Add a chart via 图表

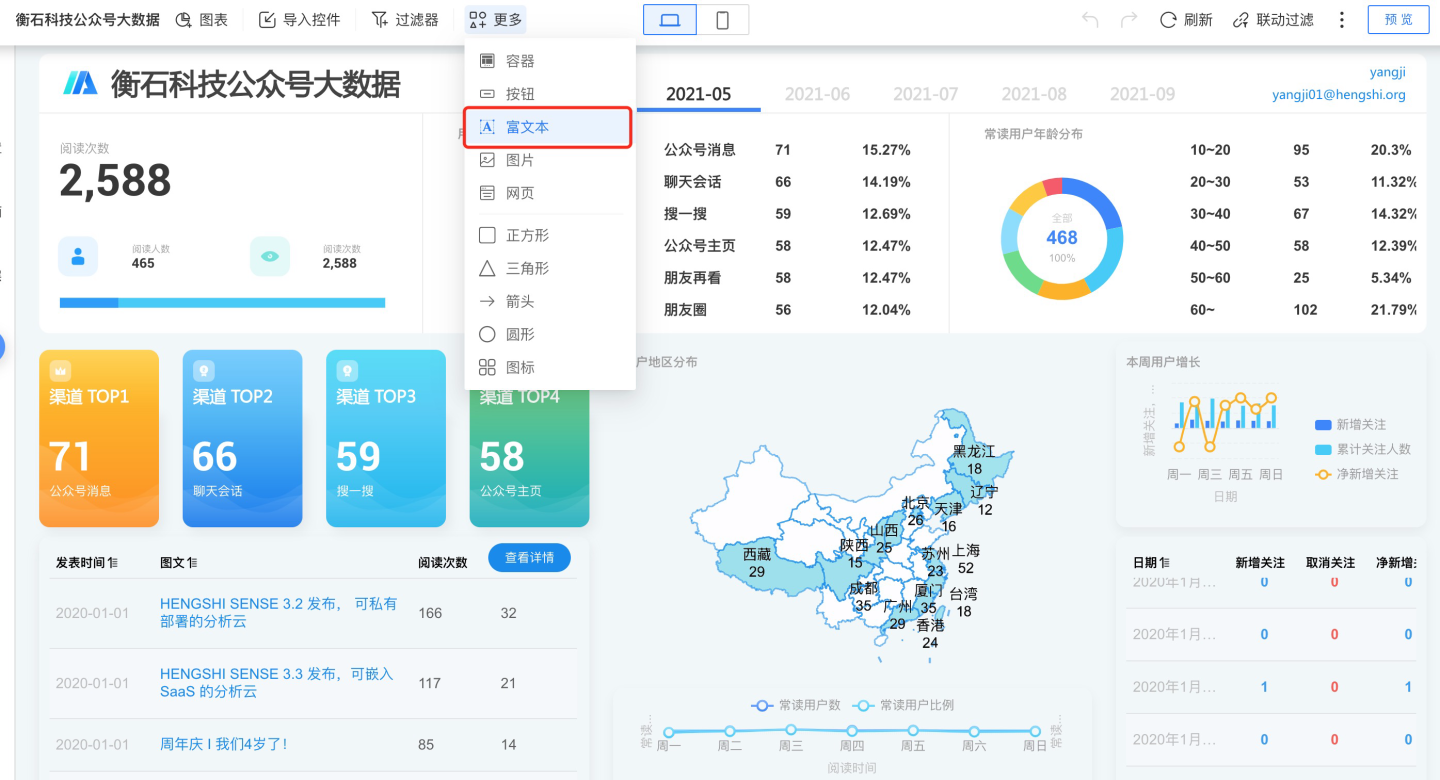point(202,20)
